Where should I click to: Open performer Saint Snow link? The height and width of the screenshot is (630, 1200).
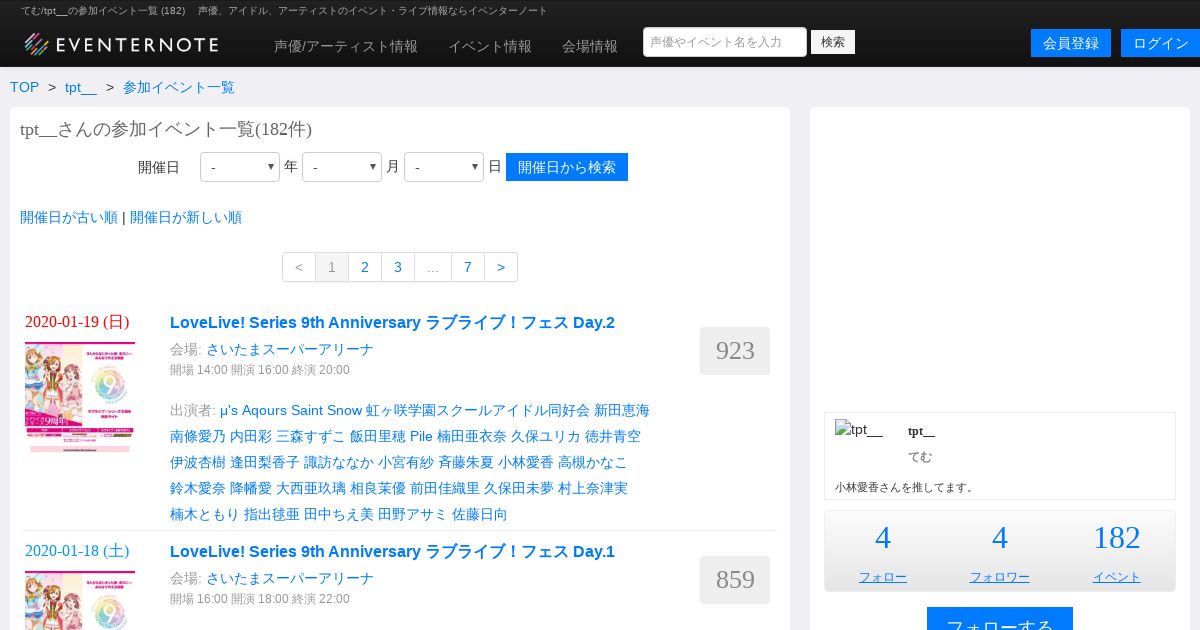[326, 410]
